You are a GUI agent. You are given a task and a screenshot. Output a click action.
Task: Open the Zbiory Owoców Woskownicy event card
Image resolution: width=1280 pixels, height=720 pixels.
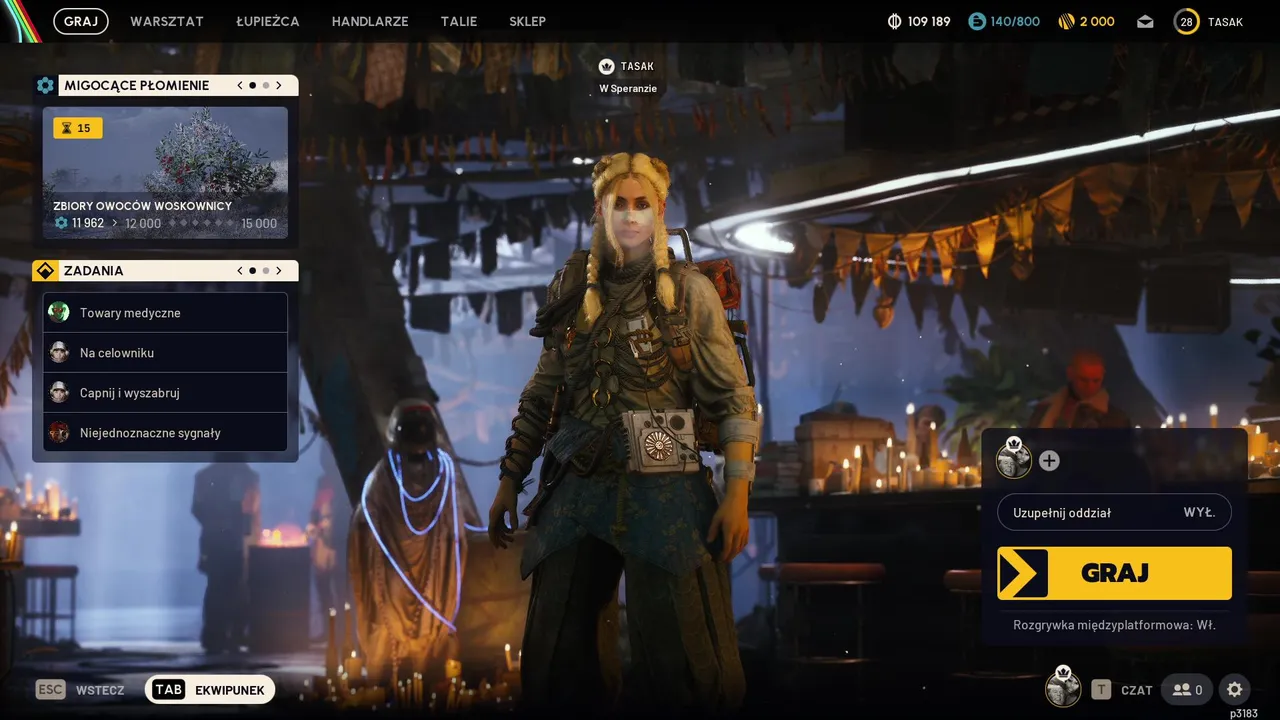165,173
